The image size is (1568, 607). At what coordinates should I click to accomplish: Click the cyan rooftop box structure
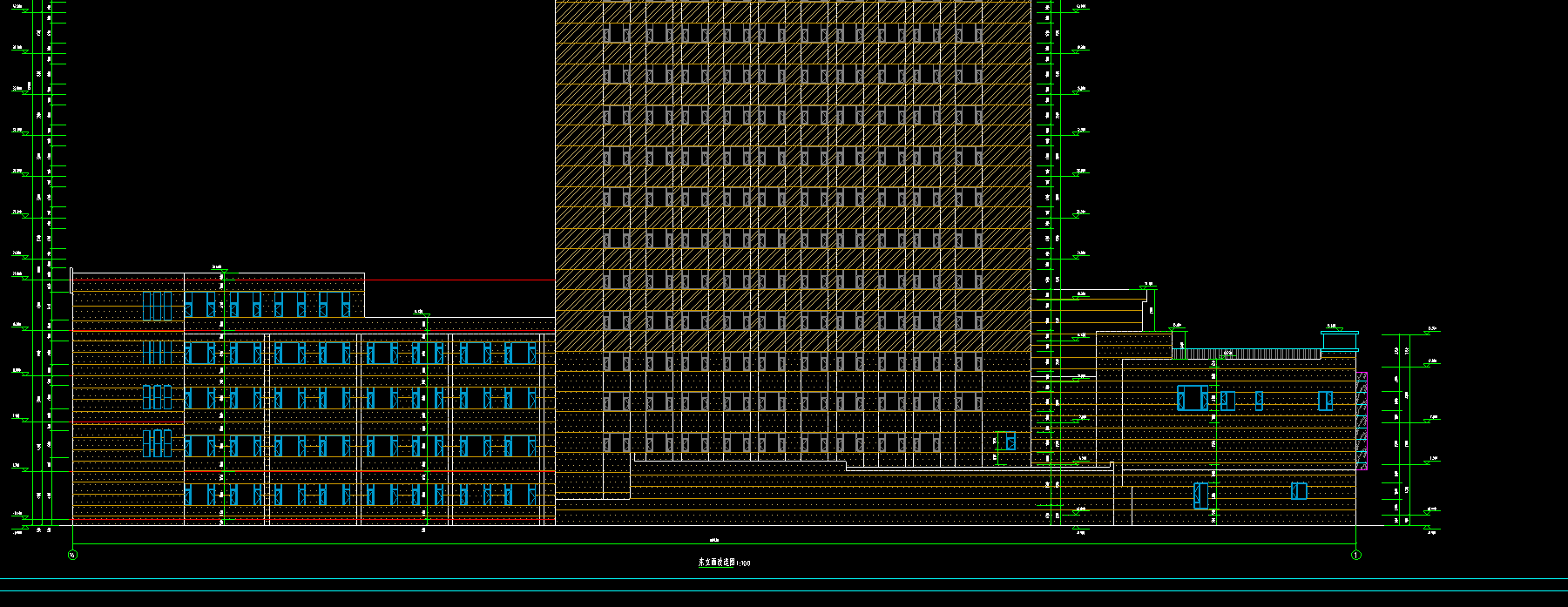pos(1340,341)
